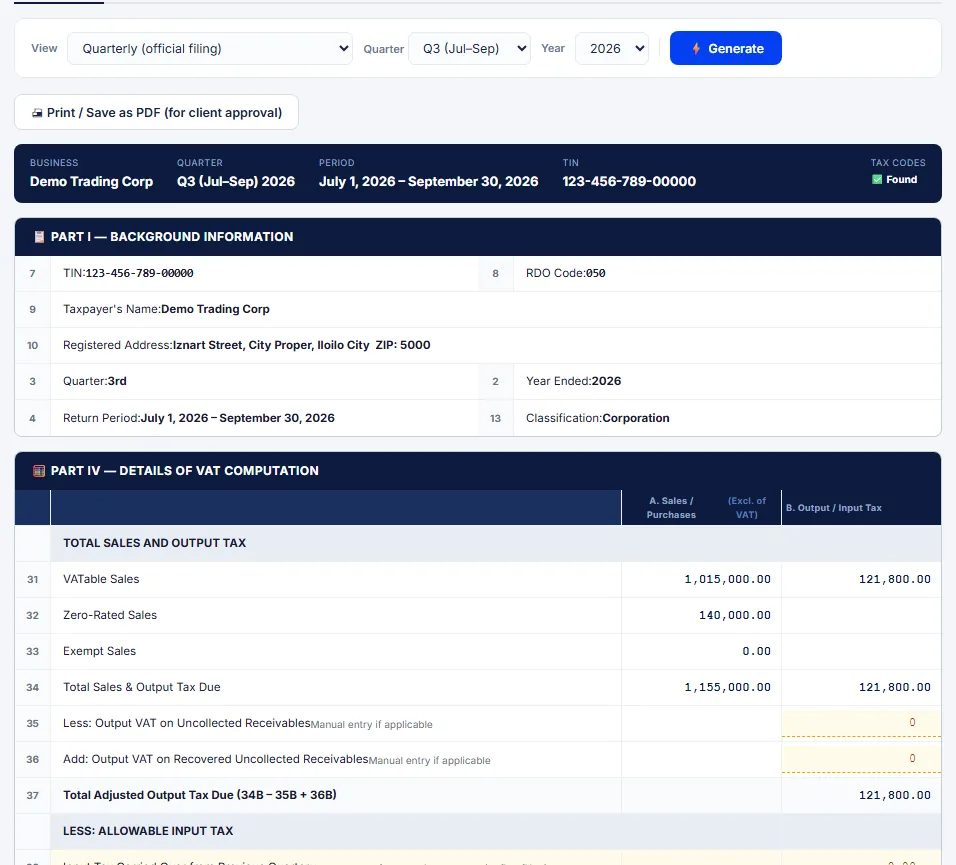Open the Year dropdown showing 2026

tap(612, 49)
